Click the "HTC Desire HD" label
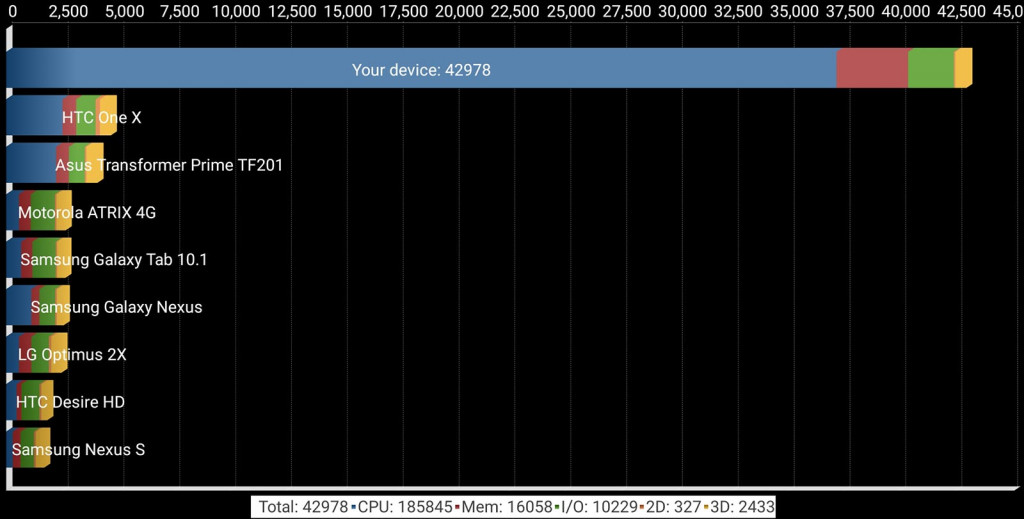 coord(70,402)
